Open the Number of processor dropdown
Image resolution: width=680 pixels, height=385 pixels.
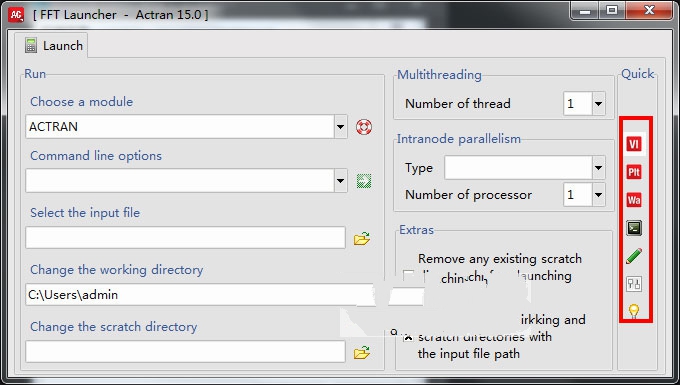(598, 195)
